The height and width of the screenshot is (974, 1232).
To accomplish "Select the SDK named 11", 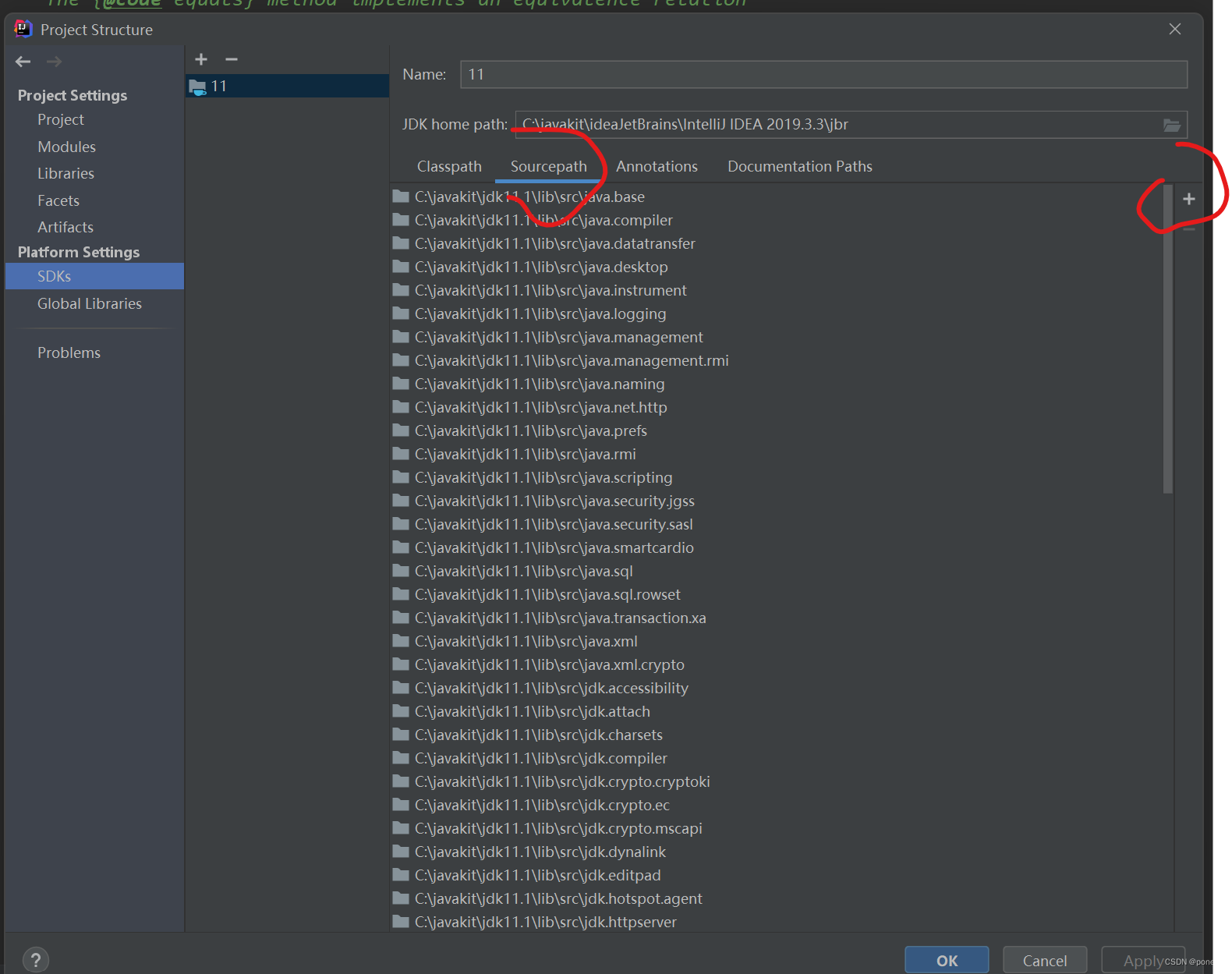I will [x=287, y=86].
